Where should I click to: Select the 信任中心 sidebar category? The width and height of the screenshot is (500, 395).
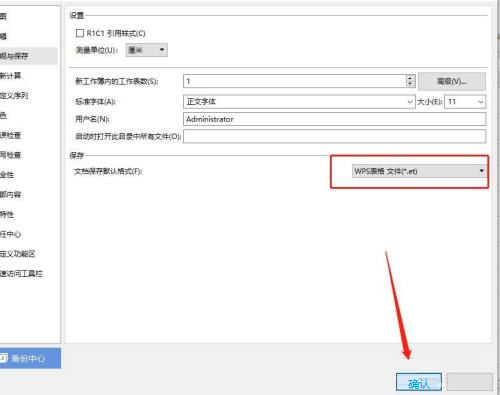11,234
